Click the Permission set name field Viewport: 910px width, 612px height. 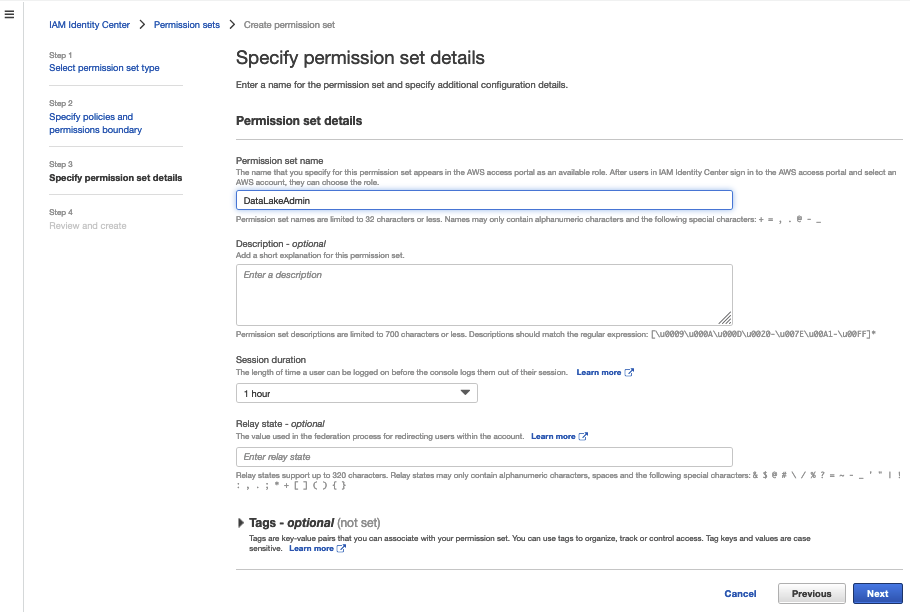pos(484,201)
